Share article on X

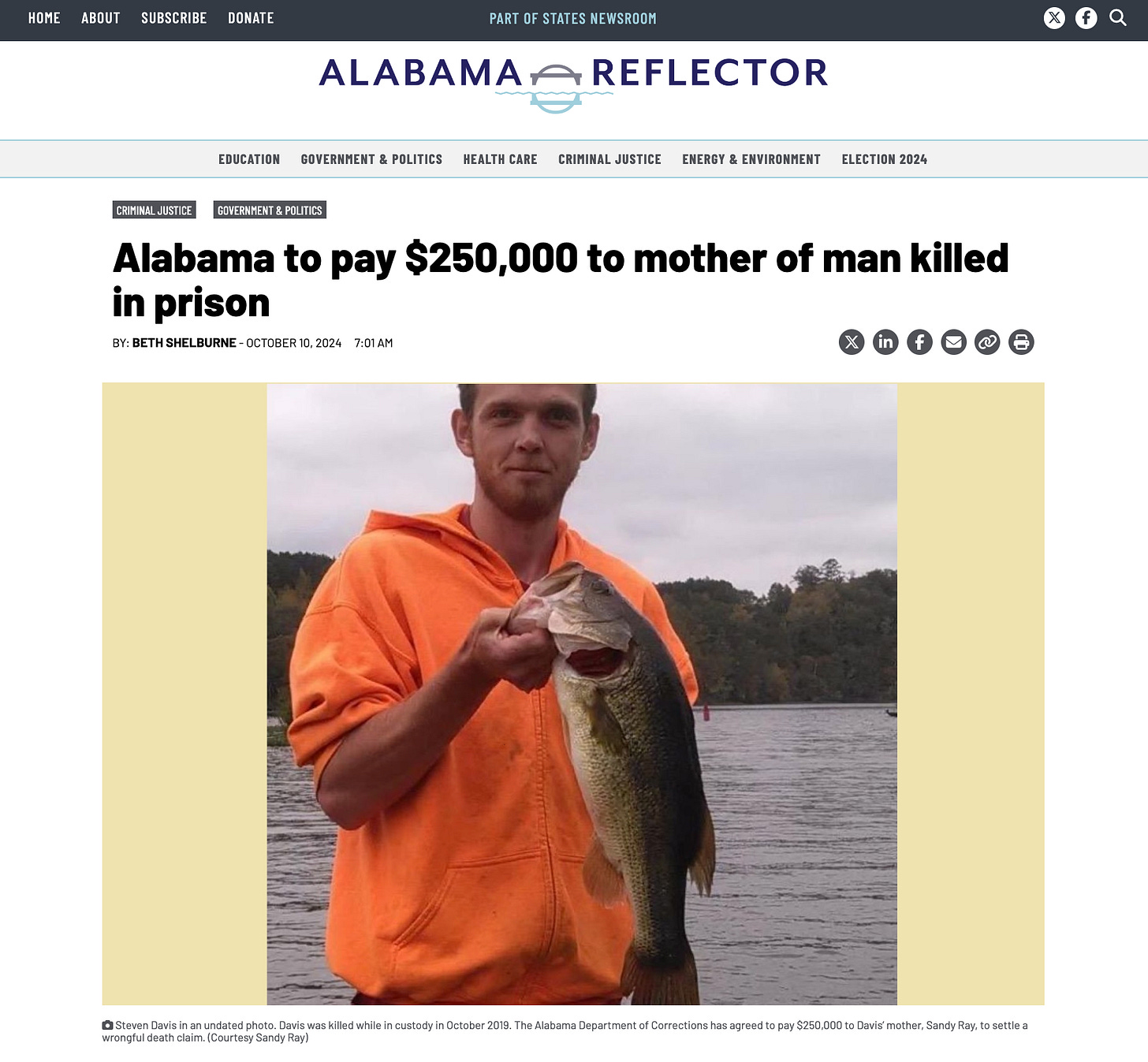pos(852,342)
